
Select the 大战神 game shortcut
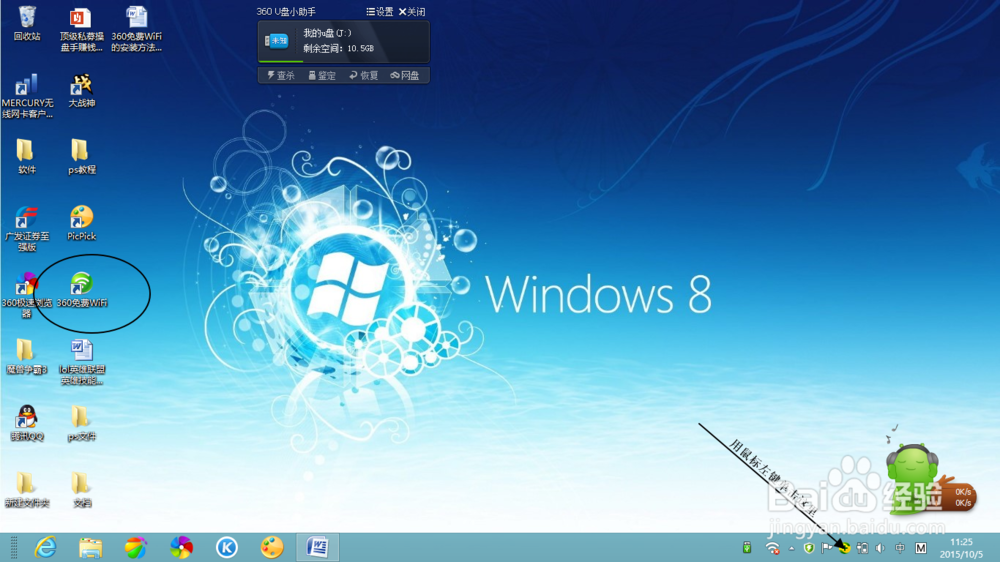point(82,91)
